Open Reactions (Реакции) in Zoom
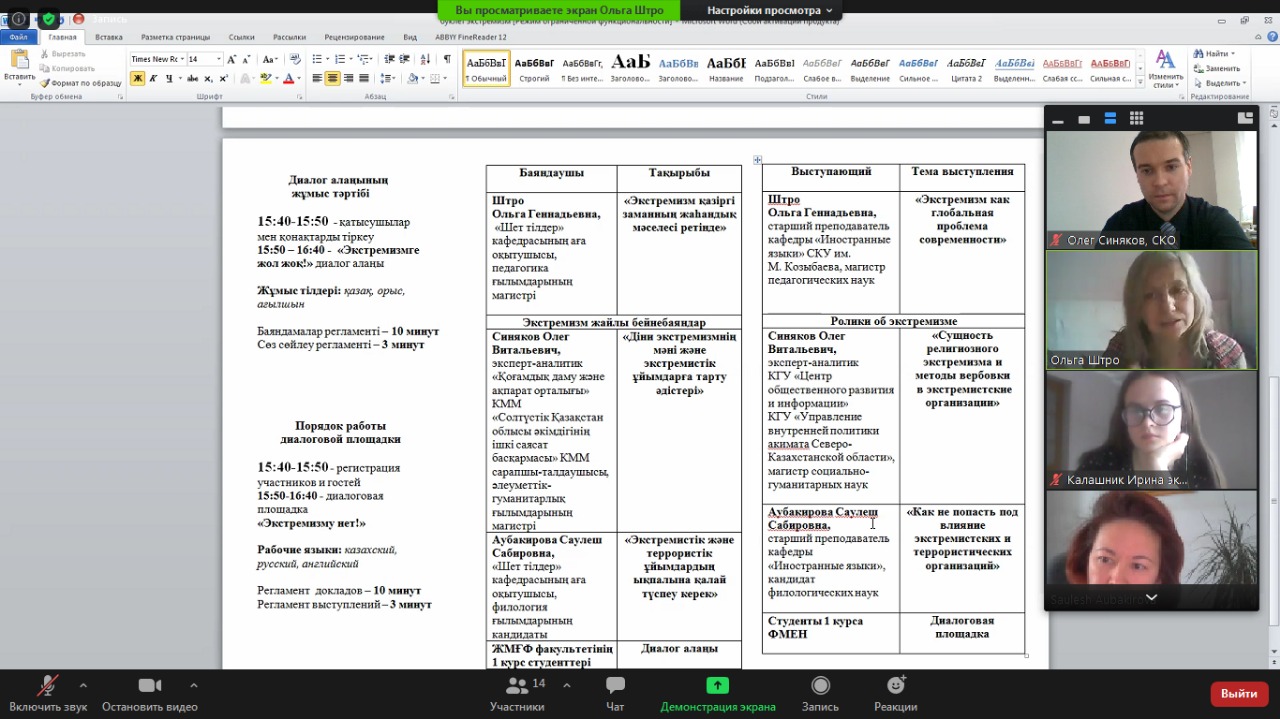Viewport: 1280px width, 719px height. point(895,693)
